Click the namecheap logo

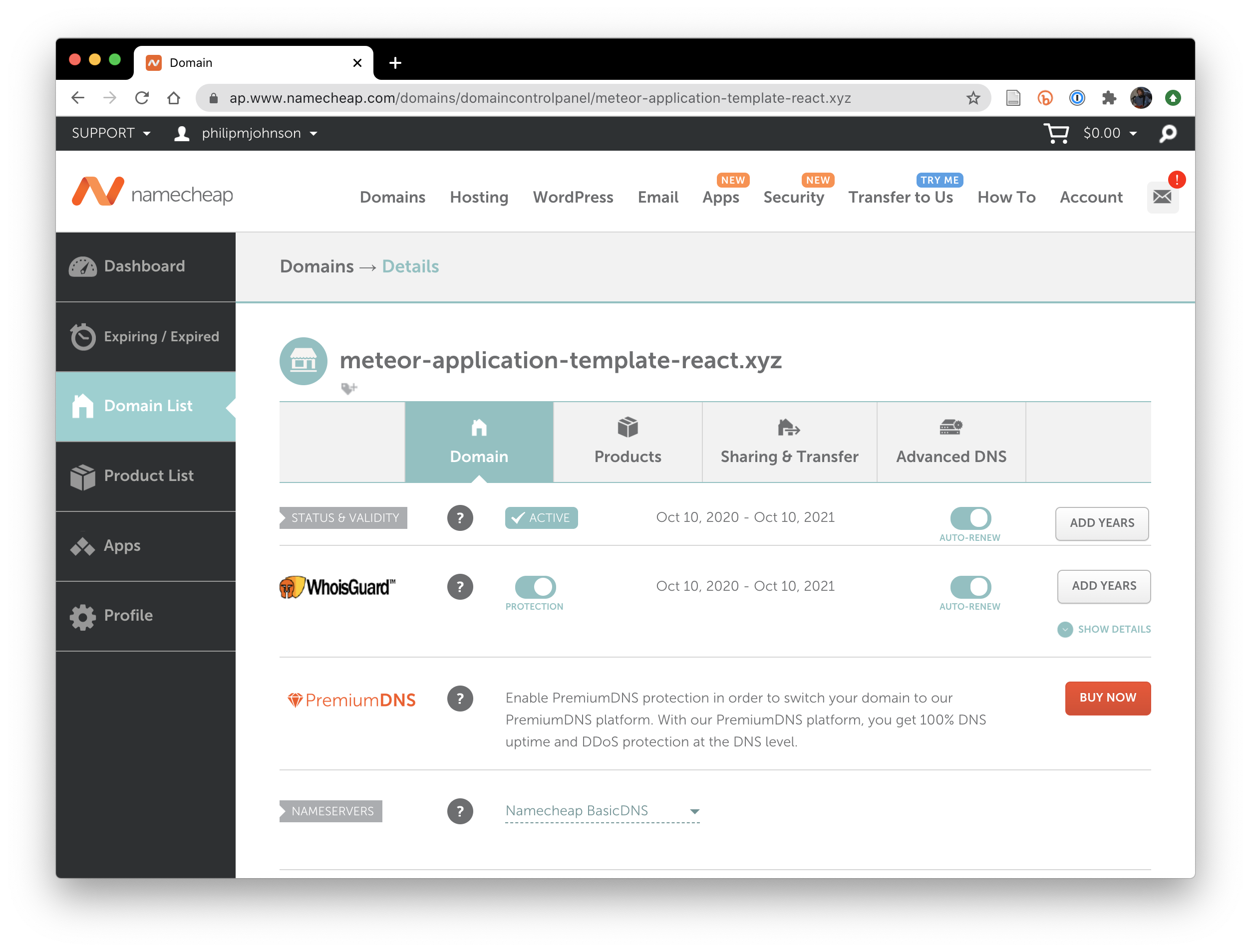point(152,193)
